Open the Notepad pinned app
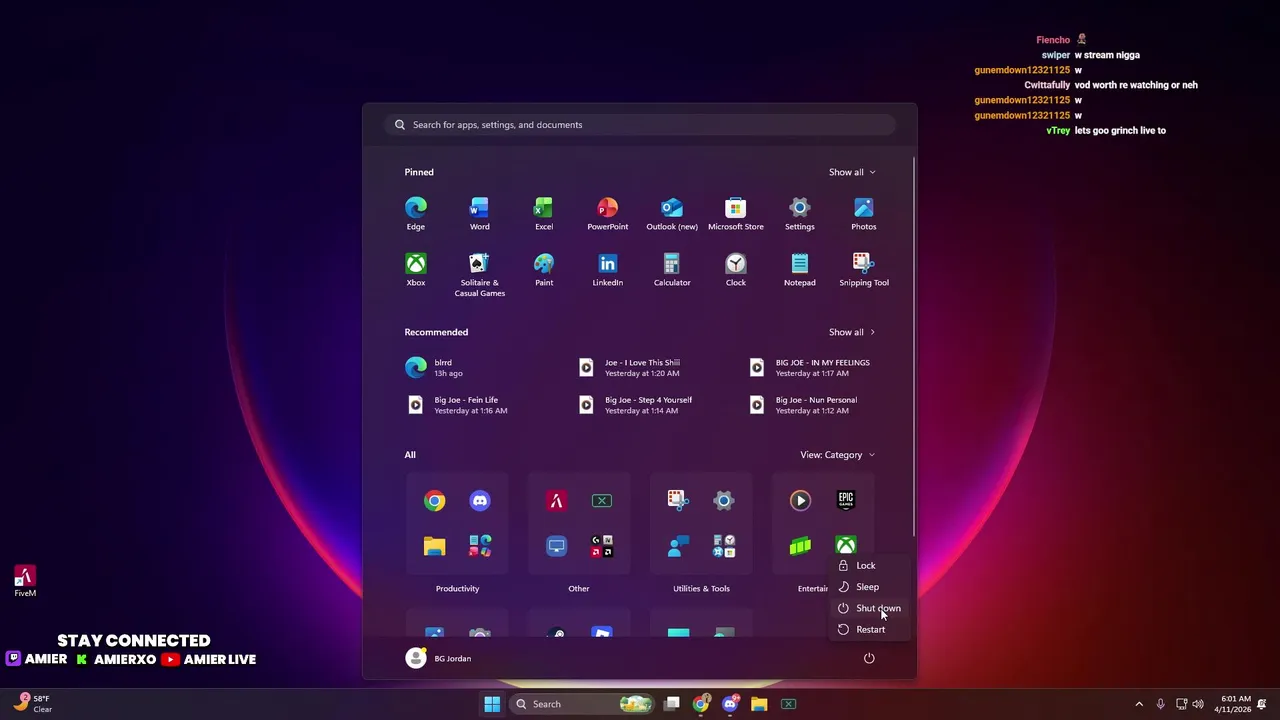 (x=800, y=269)
